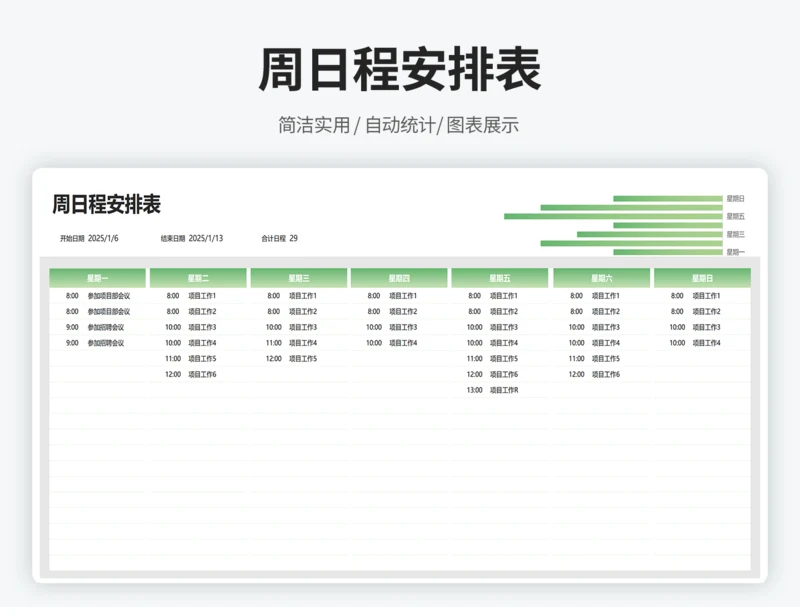Click the small spreadsheet title 周日程安排表

pyautogui.click(x=107, y=204)
